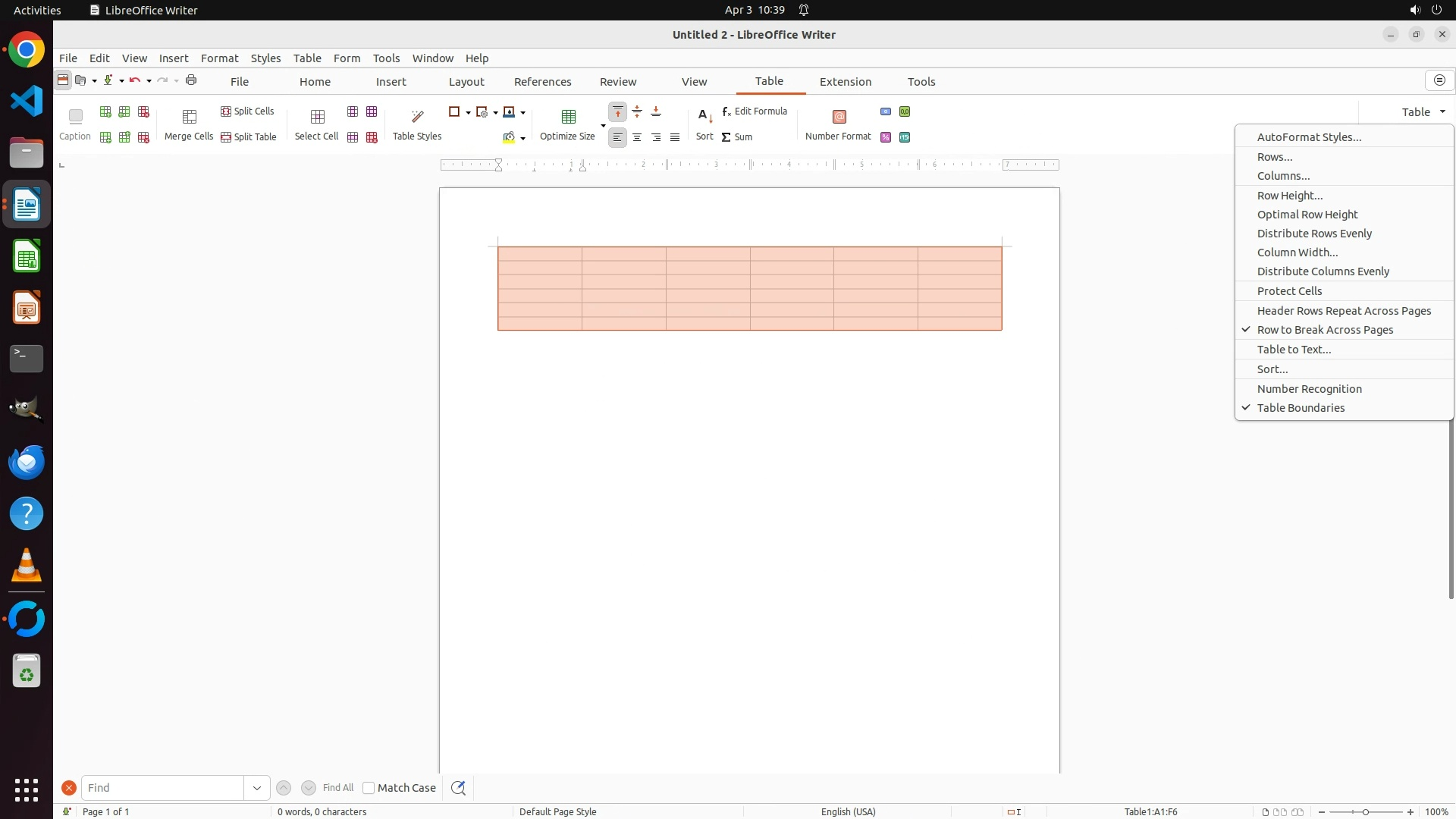
Task: Click the Print icon in toolbar
Action: click(191, 80)
